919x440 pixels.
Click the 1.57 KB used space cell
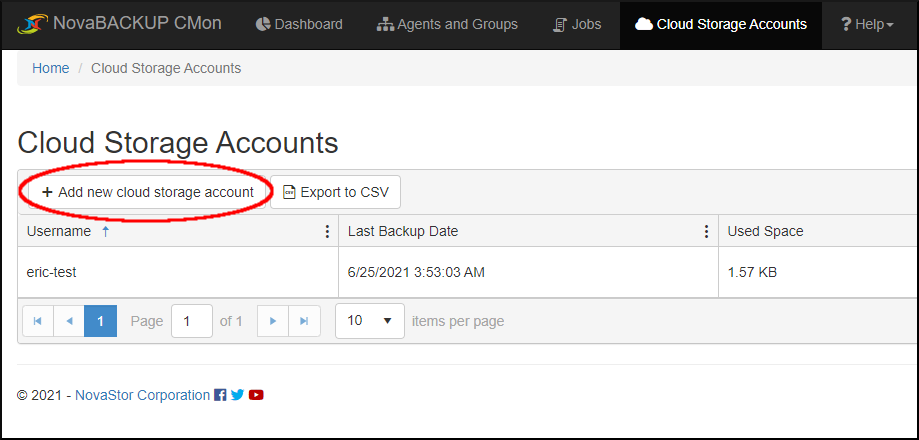tap(818, 272)
